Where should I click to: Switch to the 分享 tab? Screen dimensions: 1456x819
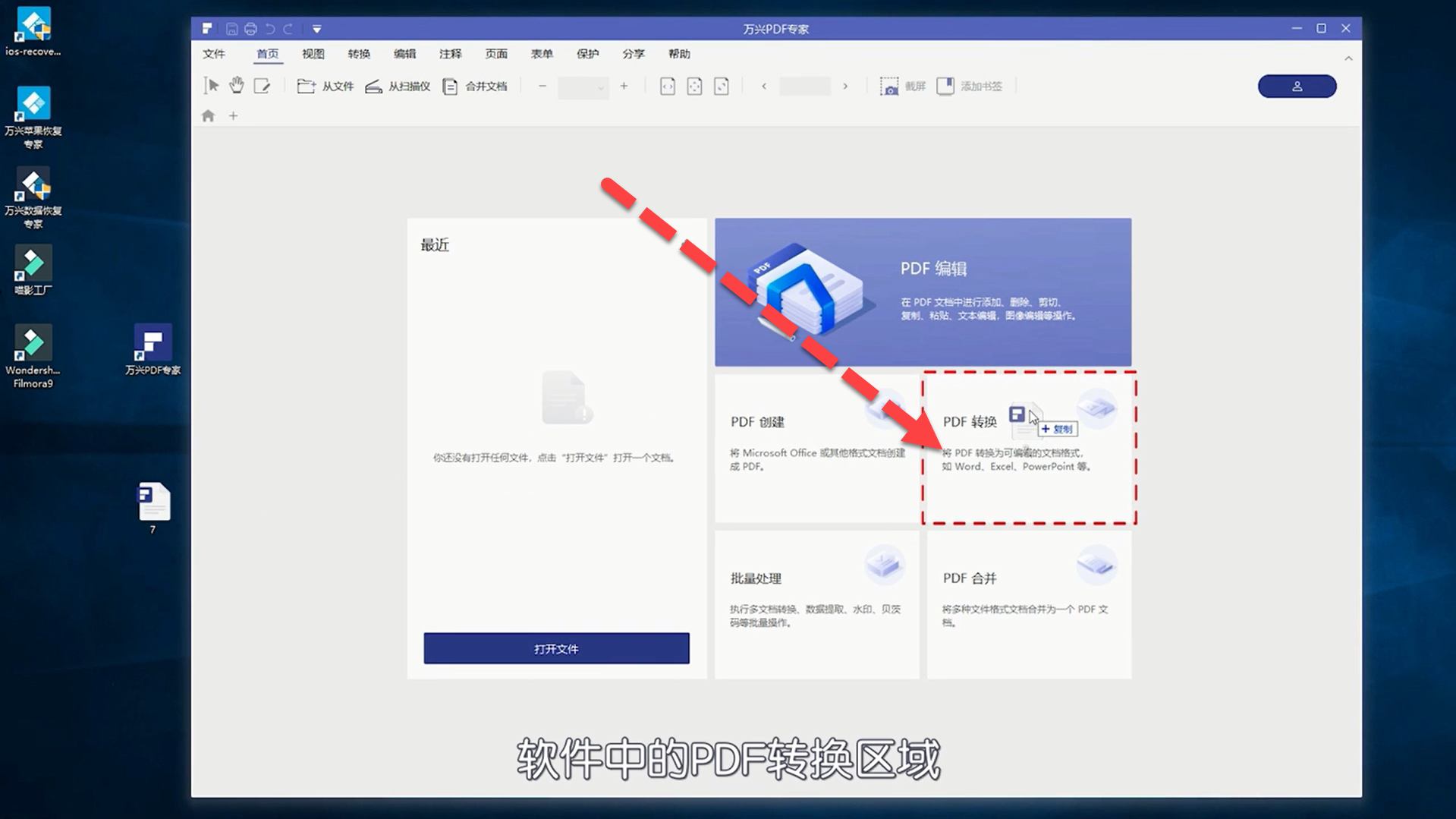click(633, 54)
